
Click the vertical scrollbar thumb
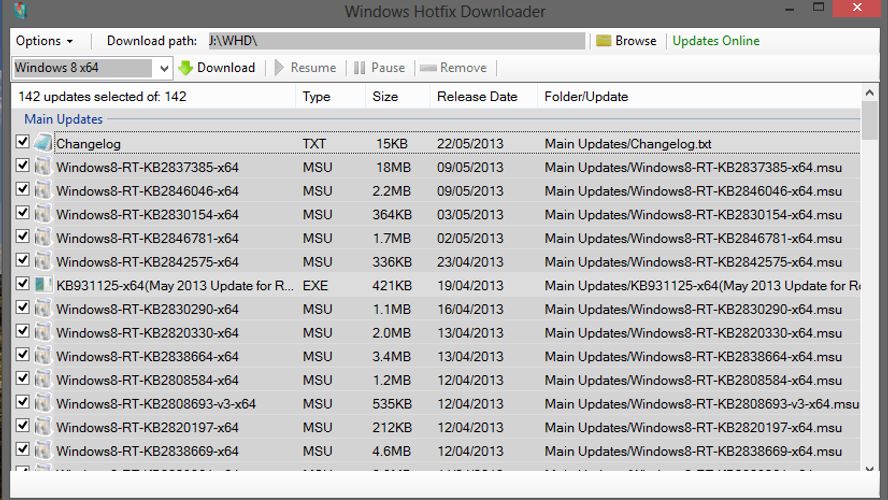[x=869, y=120]
